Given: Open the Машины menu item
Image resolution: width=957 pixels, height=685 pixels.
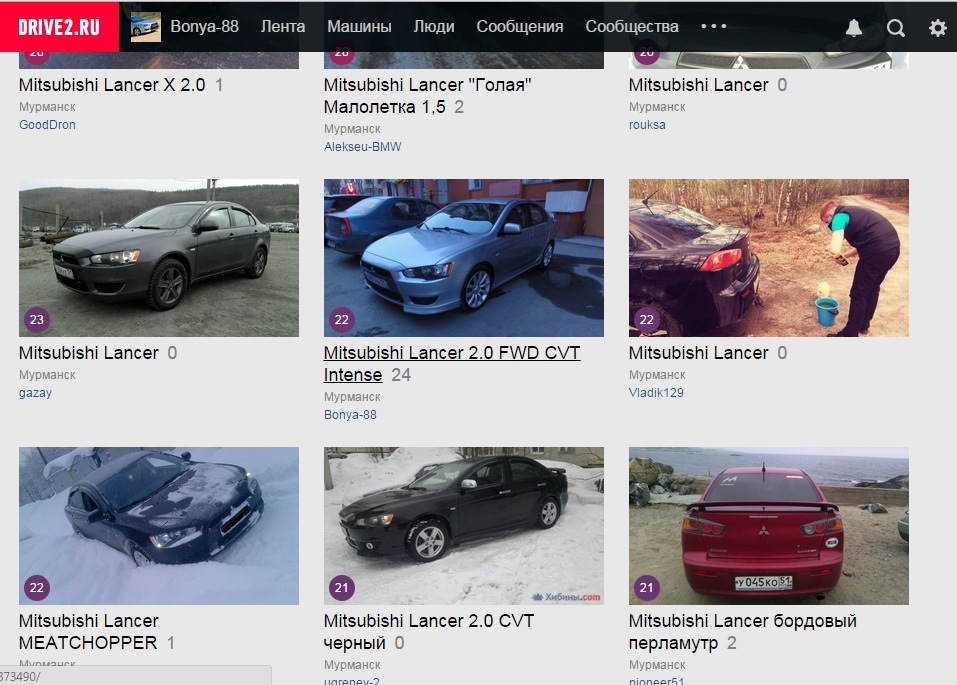Looking at the screenshot, I should pos(359,26).
